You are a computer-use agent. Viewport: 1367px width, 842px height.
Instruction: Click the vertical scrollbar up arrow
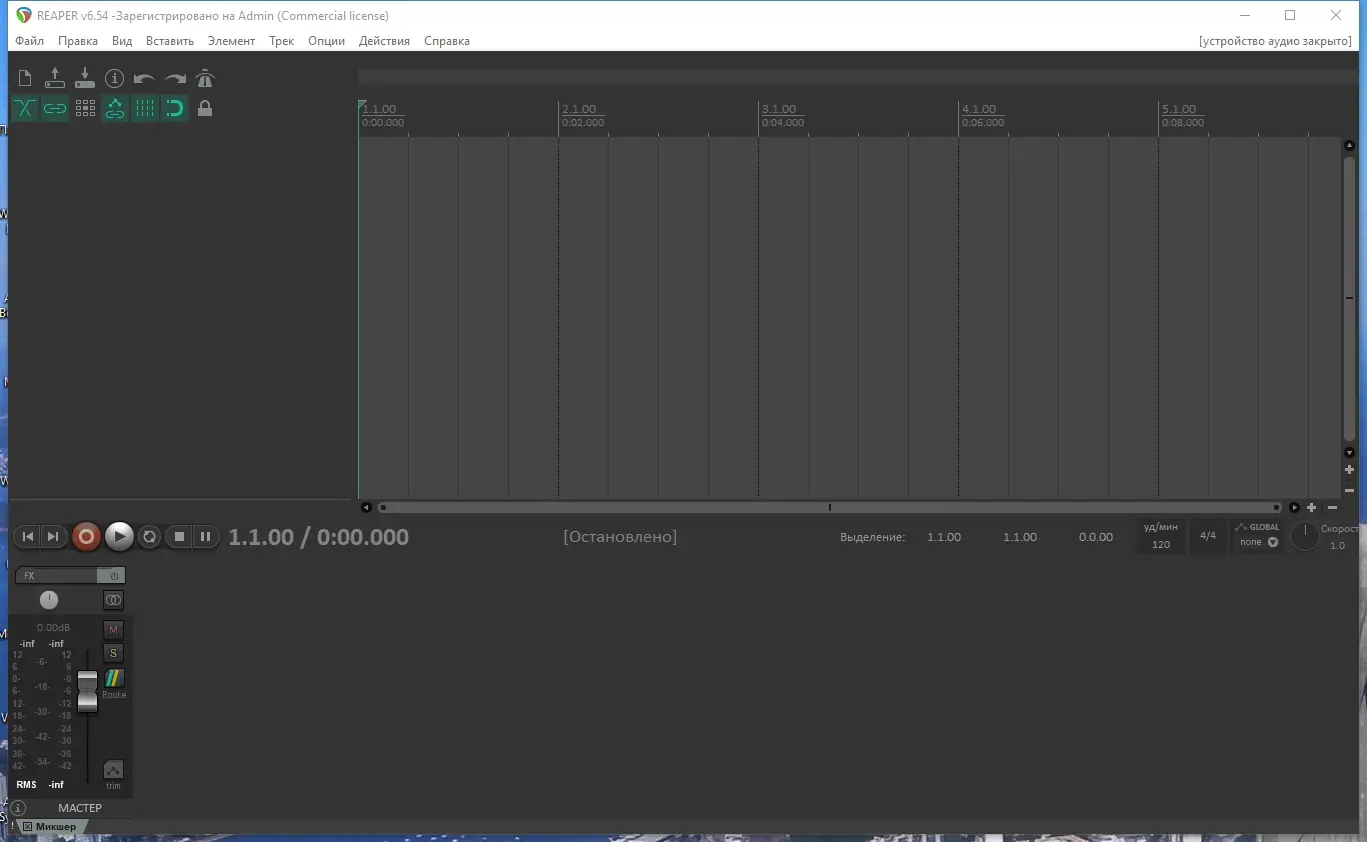click(x=1349, y=146)
